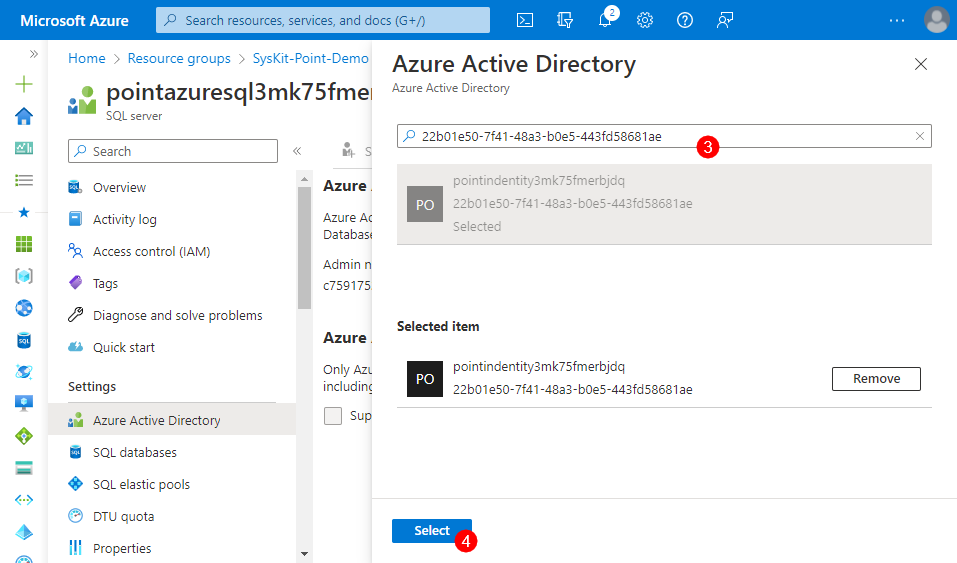Open the Favorites star in the sidebar
This screenshot has height=563, width=957.
tap(24, 212)
